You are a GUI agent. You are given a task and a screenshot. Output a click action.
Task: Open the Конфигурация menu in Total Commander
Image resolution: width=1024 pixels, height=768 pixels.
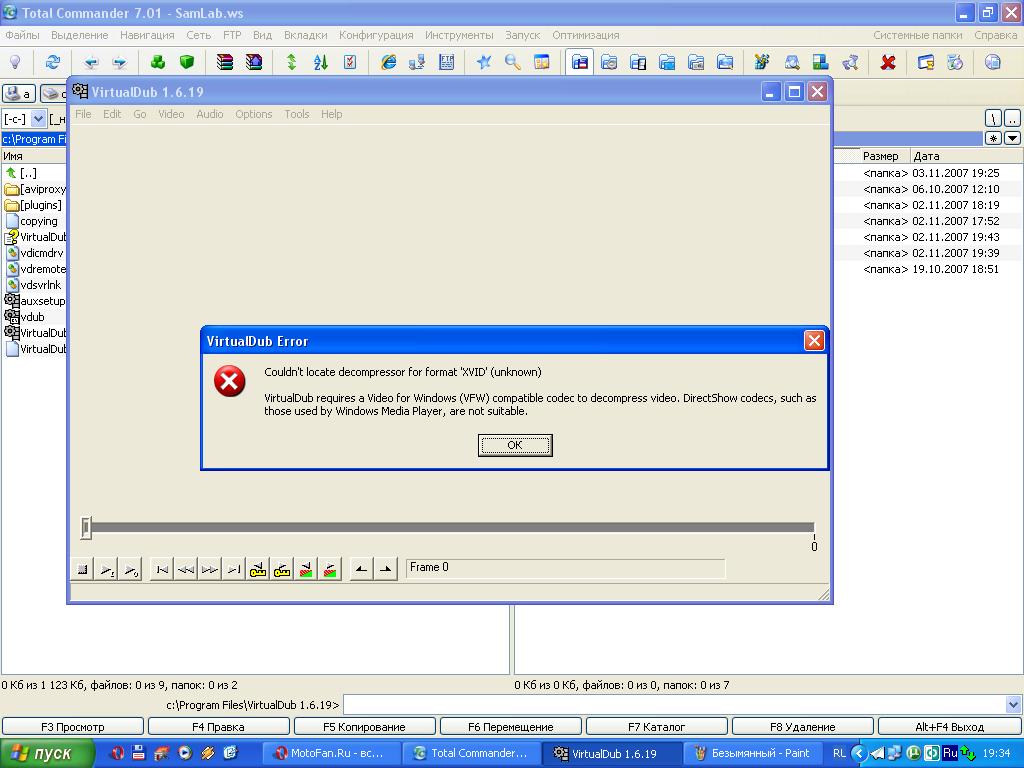point(376,35)
